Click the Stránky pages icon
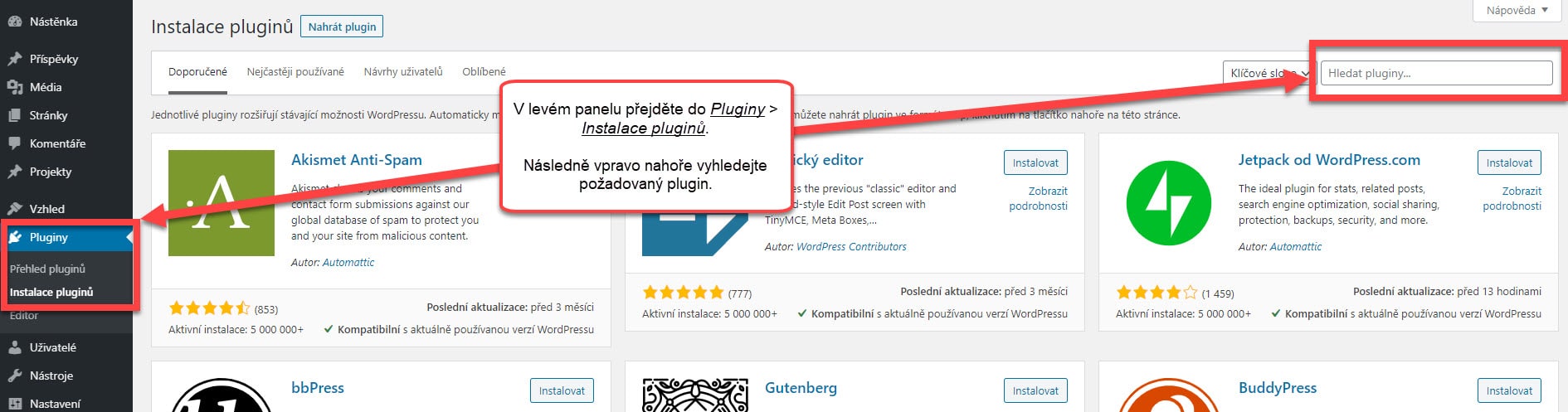 [x=14, y=115]
